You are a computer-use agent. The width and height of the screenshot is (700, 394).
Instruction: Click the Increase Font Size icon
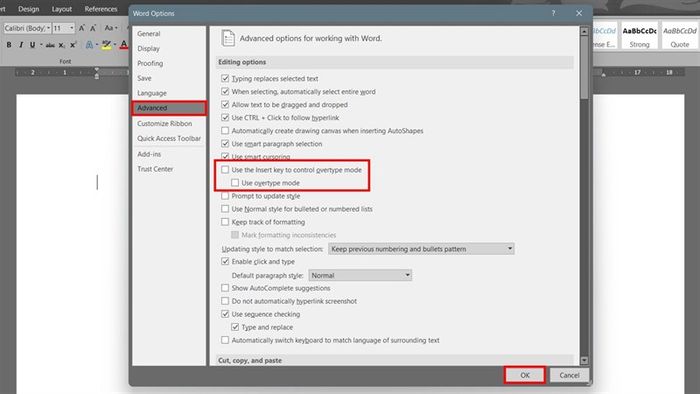coord(82,28)
